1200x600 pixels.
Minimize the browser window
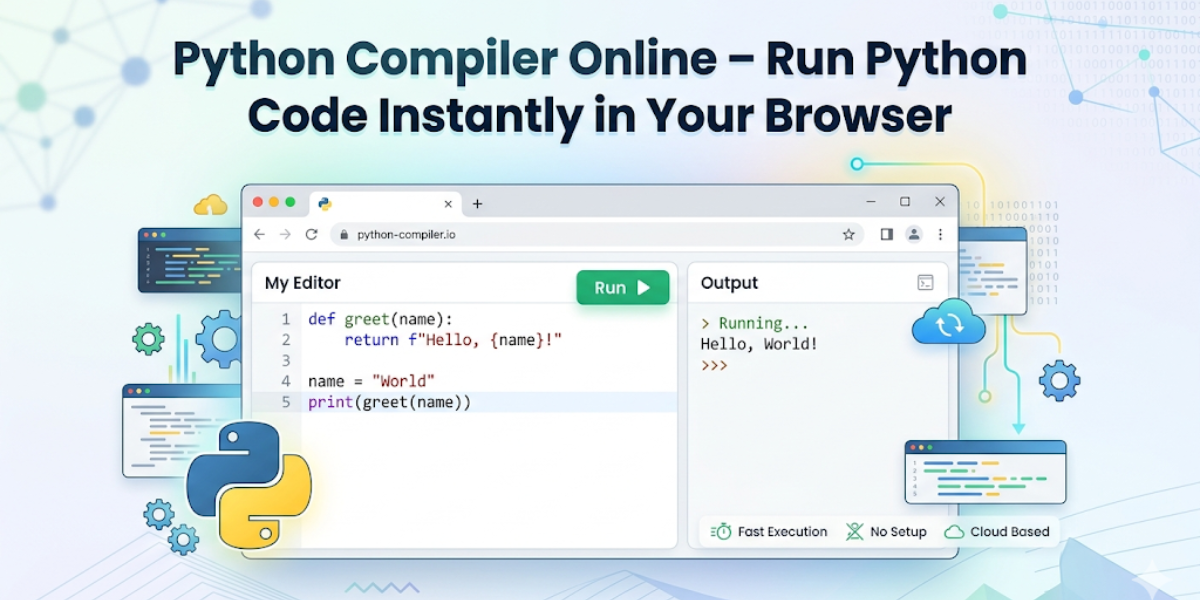coord(870,202)
